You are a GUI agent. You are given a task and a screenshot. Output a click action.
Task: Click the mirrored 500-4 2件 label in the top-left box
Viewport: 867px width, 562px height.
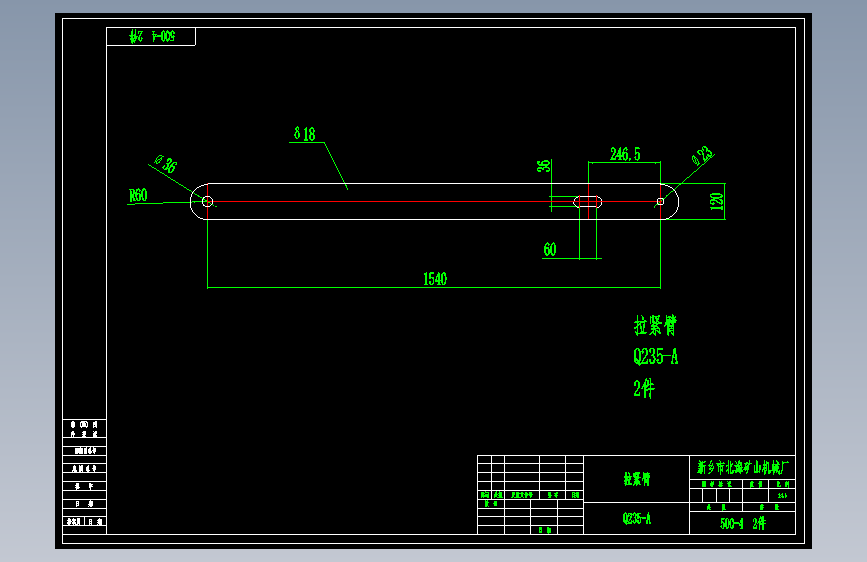coord(152,37)
